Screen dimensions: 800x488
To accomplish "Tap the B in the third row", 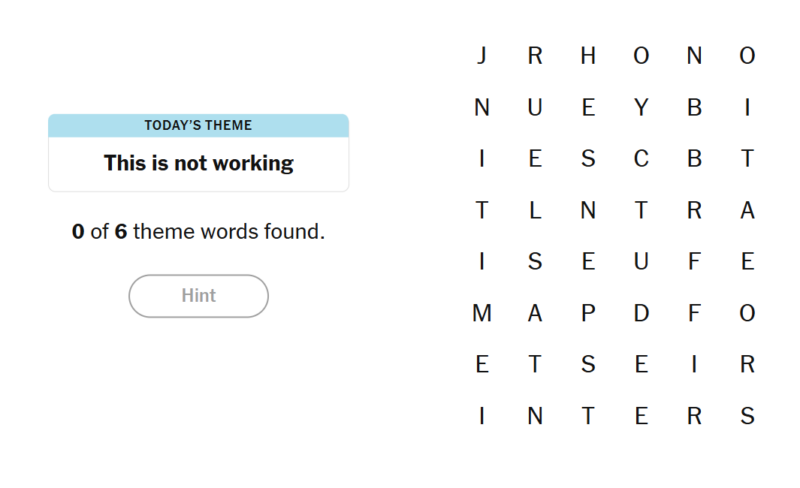I will coord(694,159).
